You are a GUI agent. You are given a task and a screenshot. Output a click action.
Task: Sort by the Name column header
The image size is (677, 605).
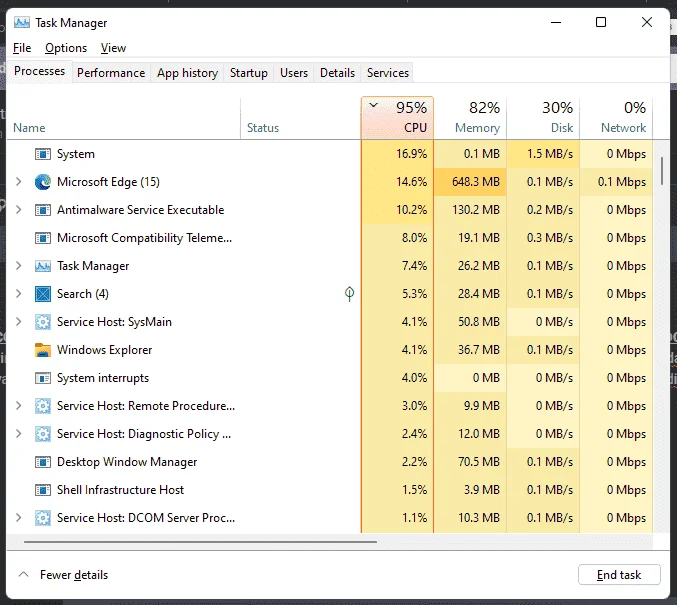[123, 118]
